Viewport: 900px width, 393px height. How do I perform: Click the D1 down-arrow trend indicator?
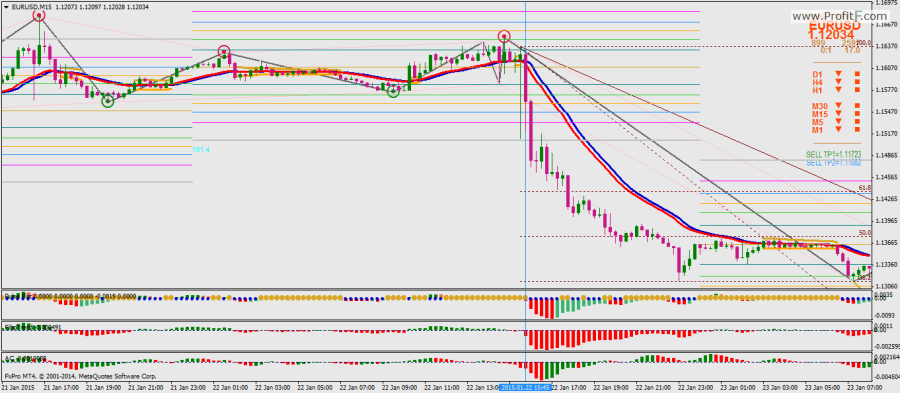[x=839, y=74]
